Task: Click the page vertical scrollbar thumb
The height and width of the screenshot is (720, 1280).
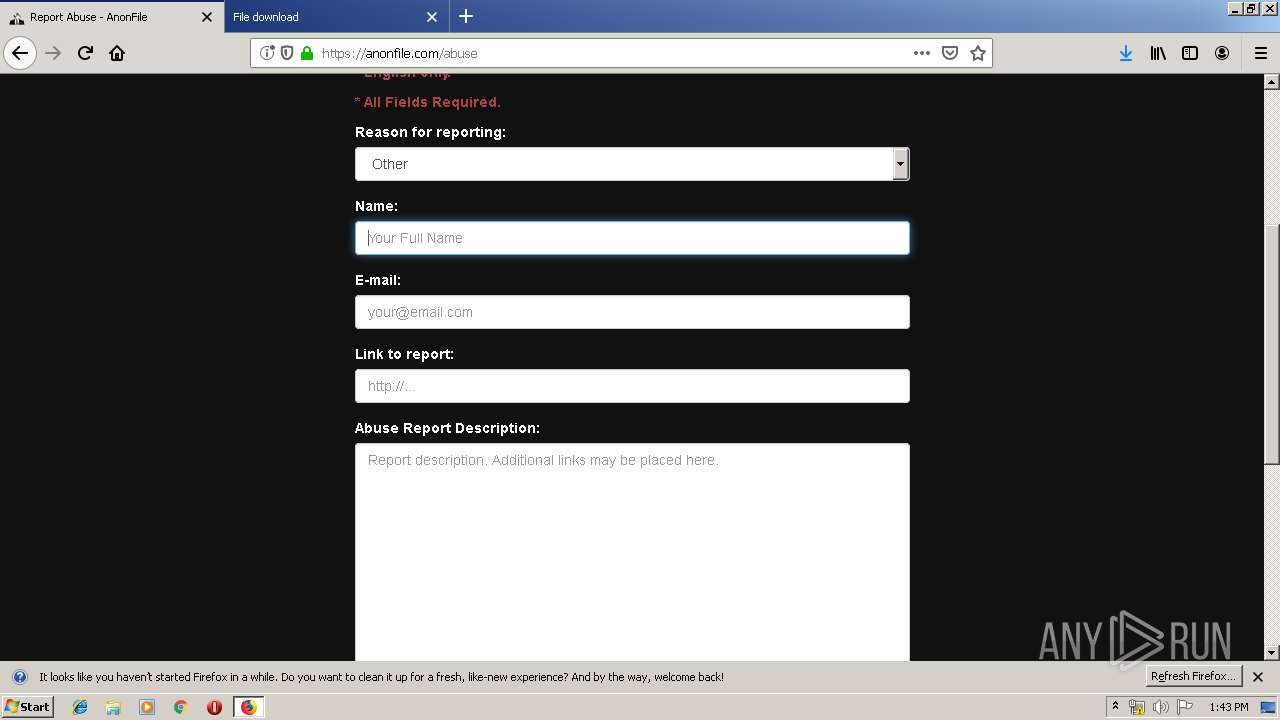Action: (x=1272, y=344)
